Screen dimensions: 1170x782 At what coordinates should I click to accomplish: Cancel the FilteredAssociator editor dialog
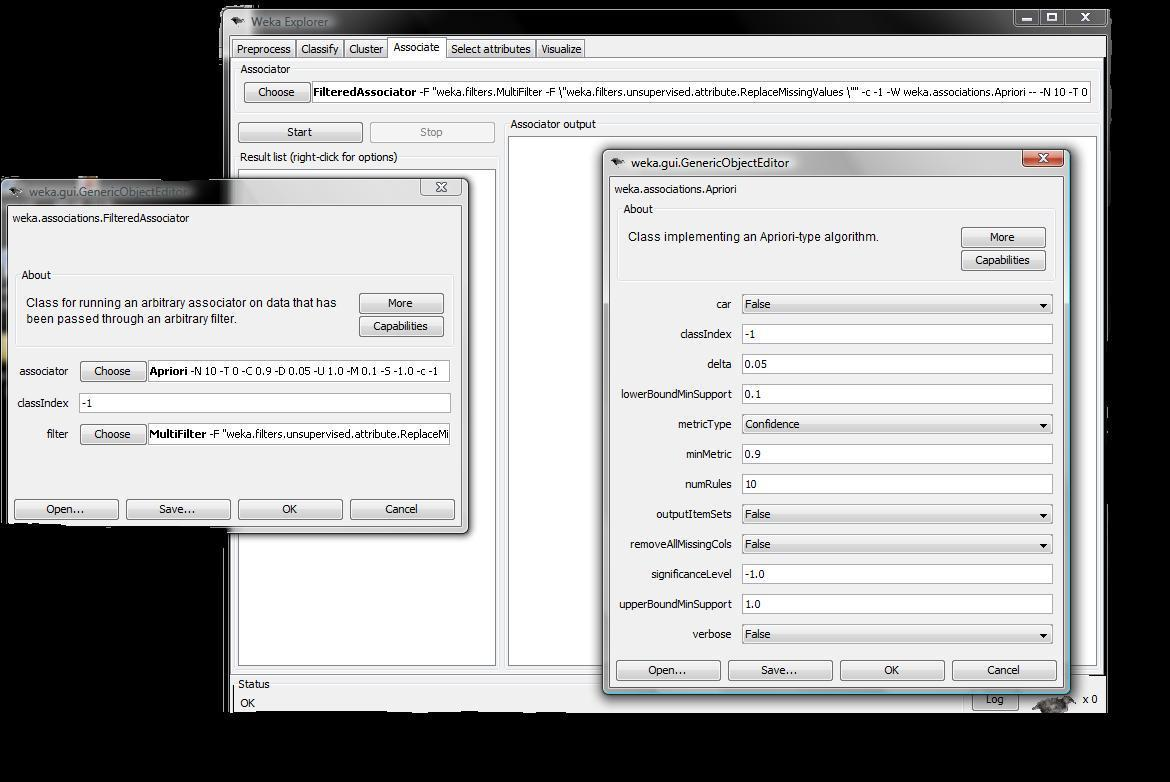click(401, 509)
